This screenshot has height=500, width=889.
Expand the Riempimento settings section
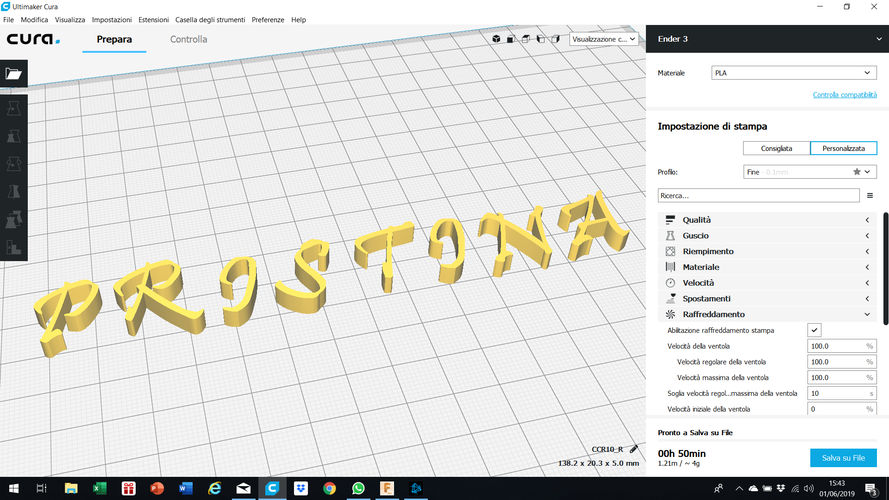[x=767, y=251]
